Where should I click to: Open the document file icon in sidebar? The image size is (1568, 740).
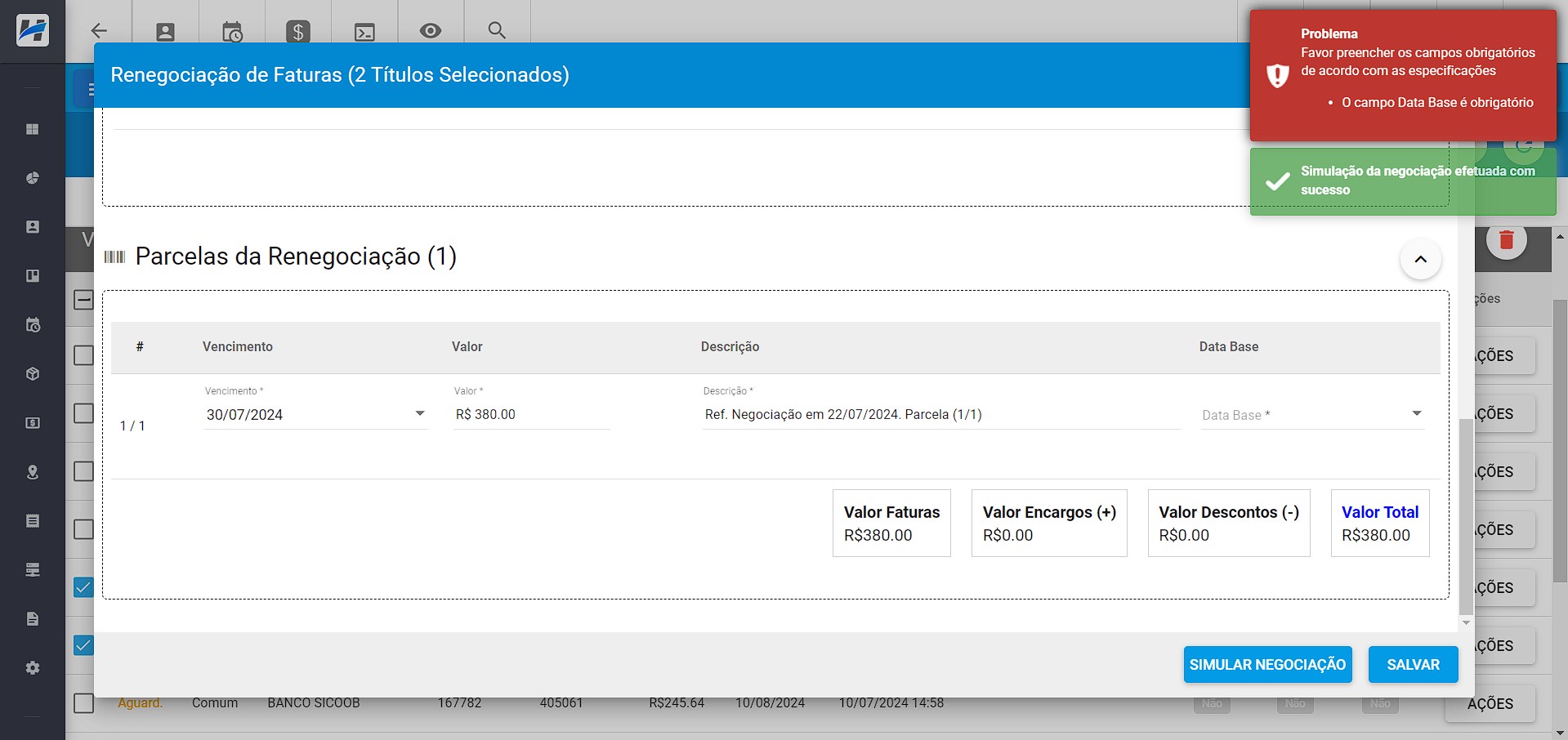click(33, 619)
